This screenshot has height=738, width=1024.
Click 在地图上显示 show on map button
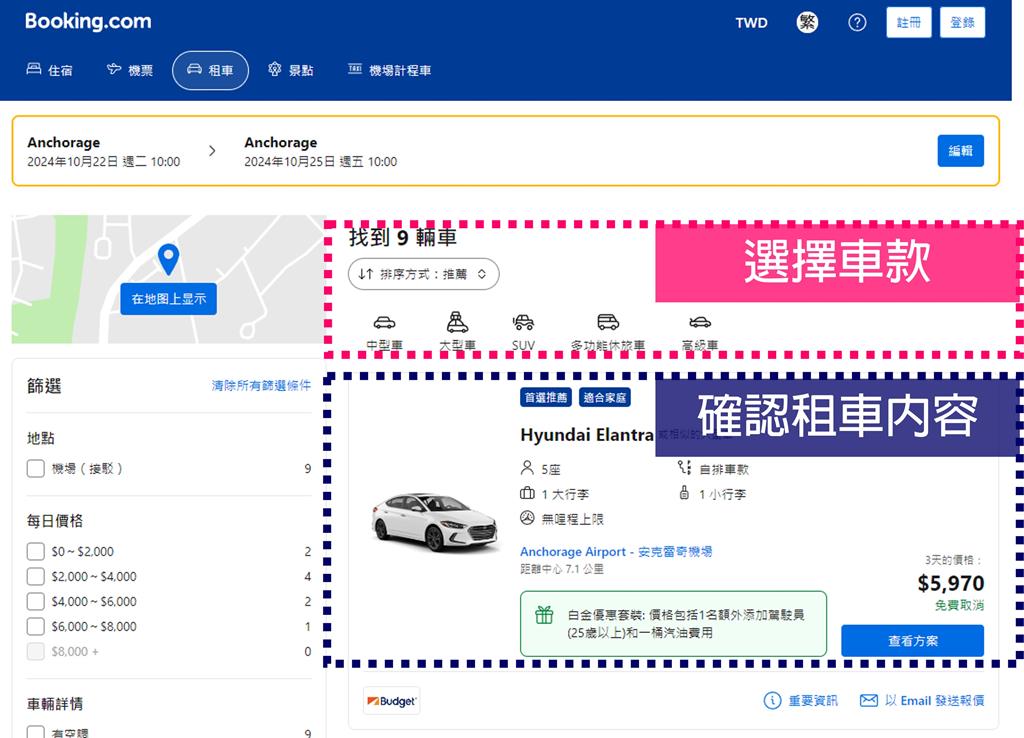click(168, 299)
